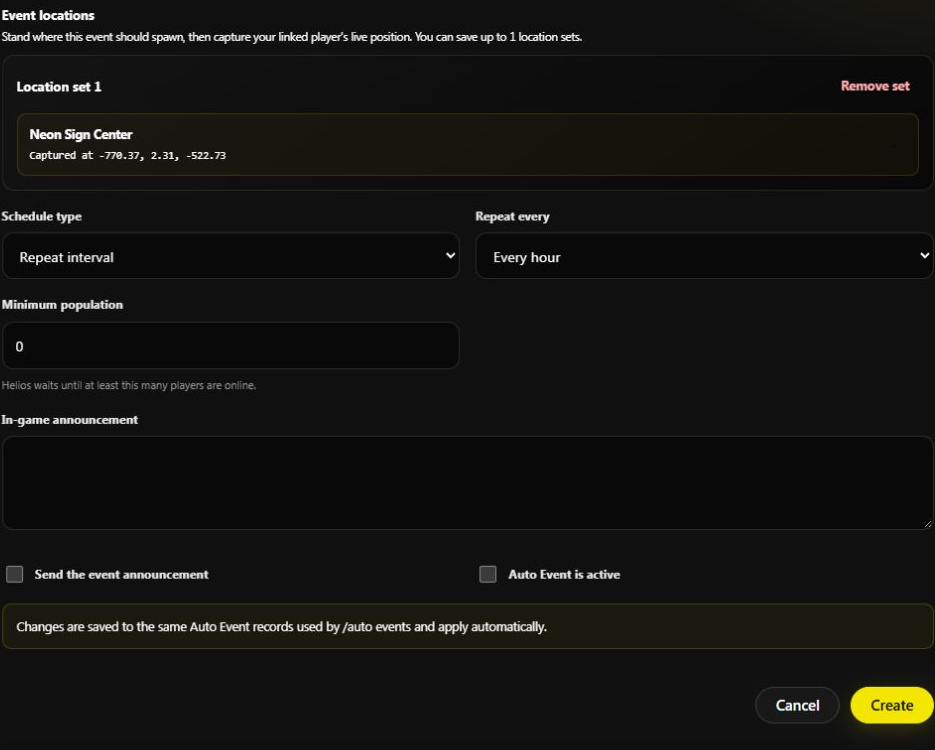Click the 'Changes are saved' notice text
935x750 pixels.
point(281,627)
